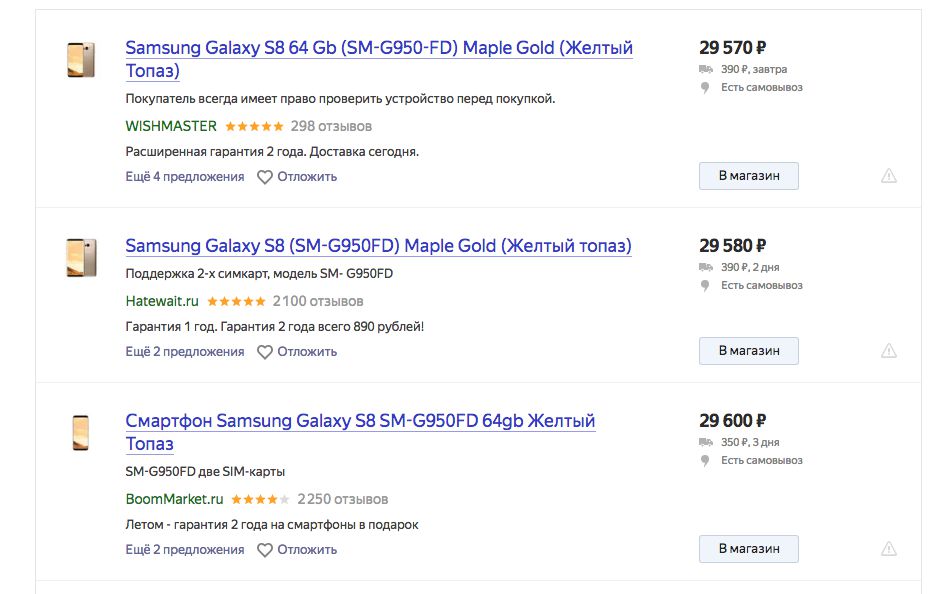Open the BoomMarket.ru four-star rating

260,500
